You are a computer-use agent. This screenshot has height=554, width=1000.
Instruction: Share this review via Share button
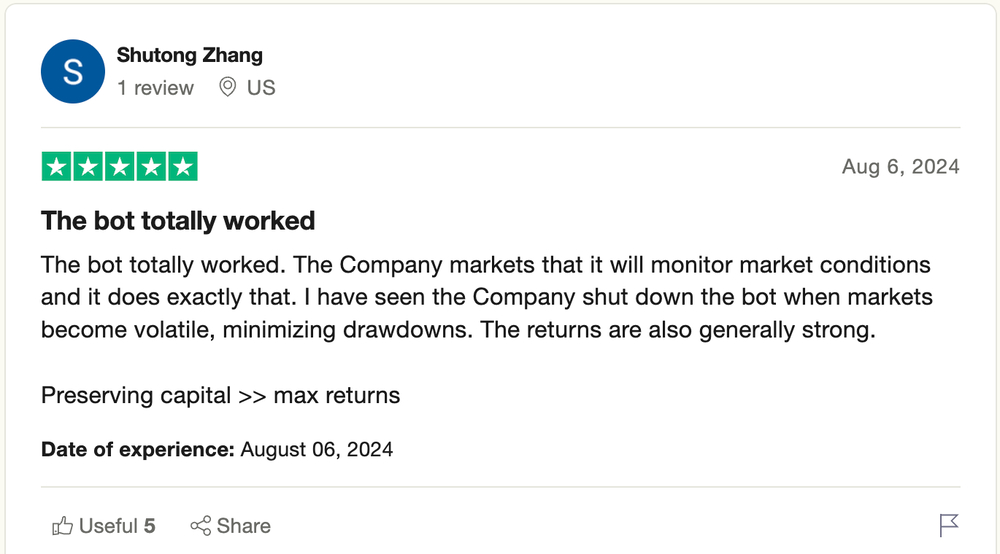pos(230,526)
